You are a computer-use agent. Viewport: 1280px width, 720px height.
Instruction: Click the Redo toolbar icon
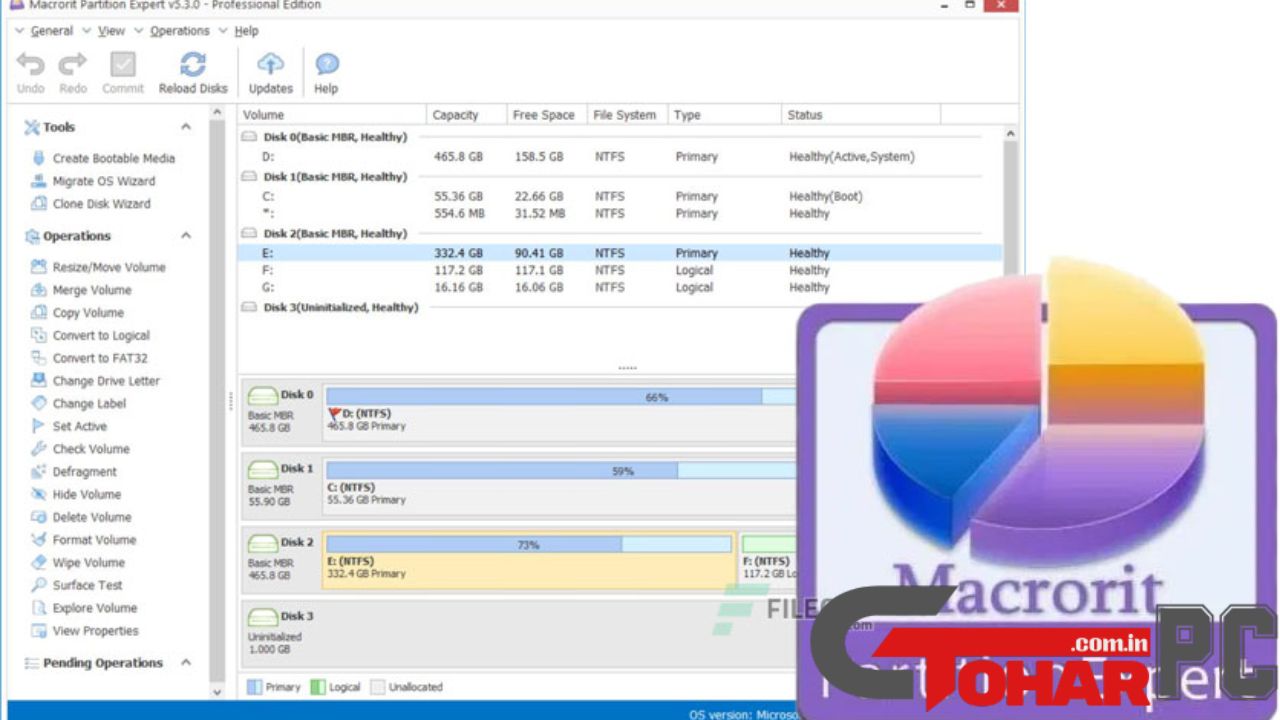tap(73, 65)
